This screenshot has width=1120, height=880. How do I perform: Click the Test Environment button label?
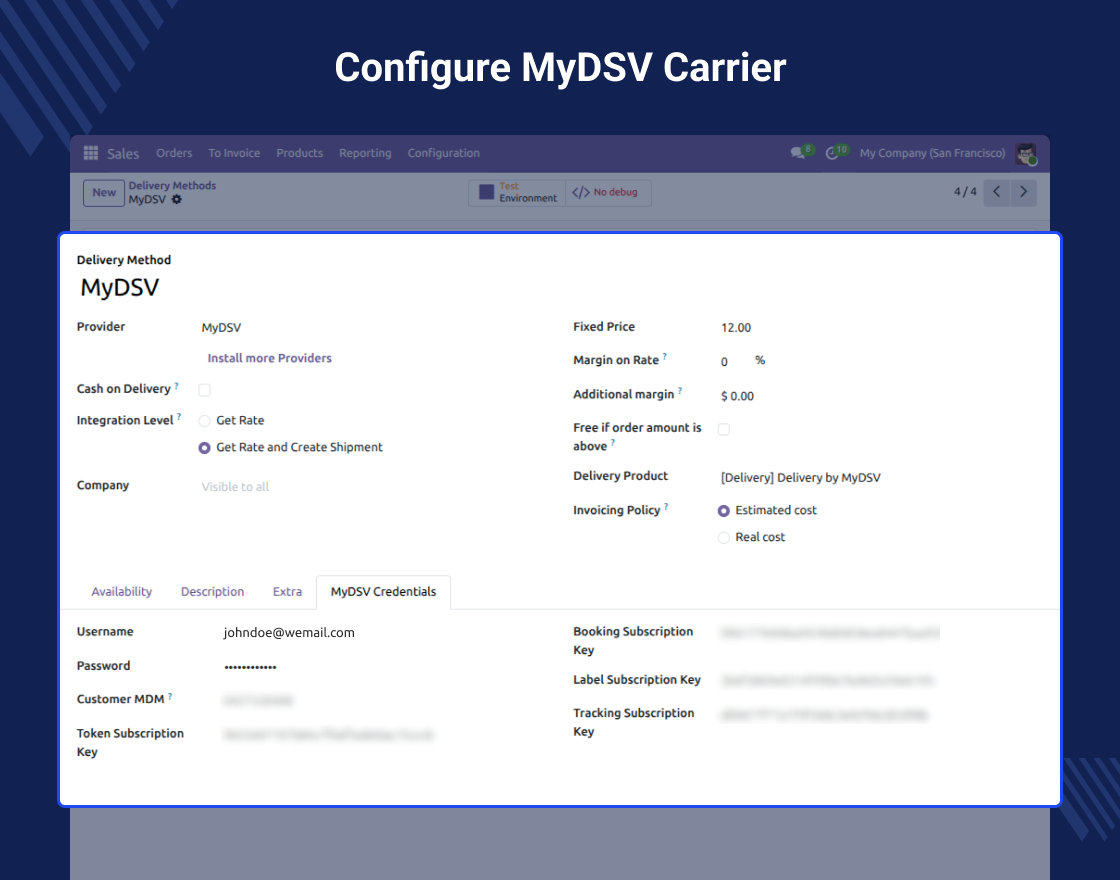528,192
